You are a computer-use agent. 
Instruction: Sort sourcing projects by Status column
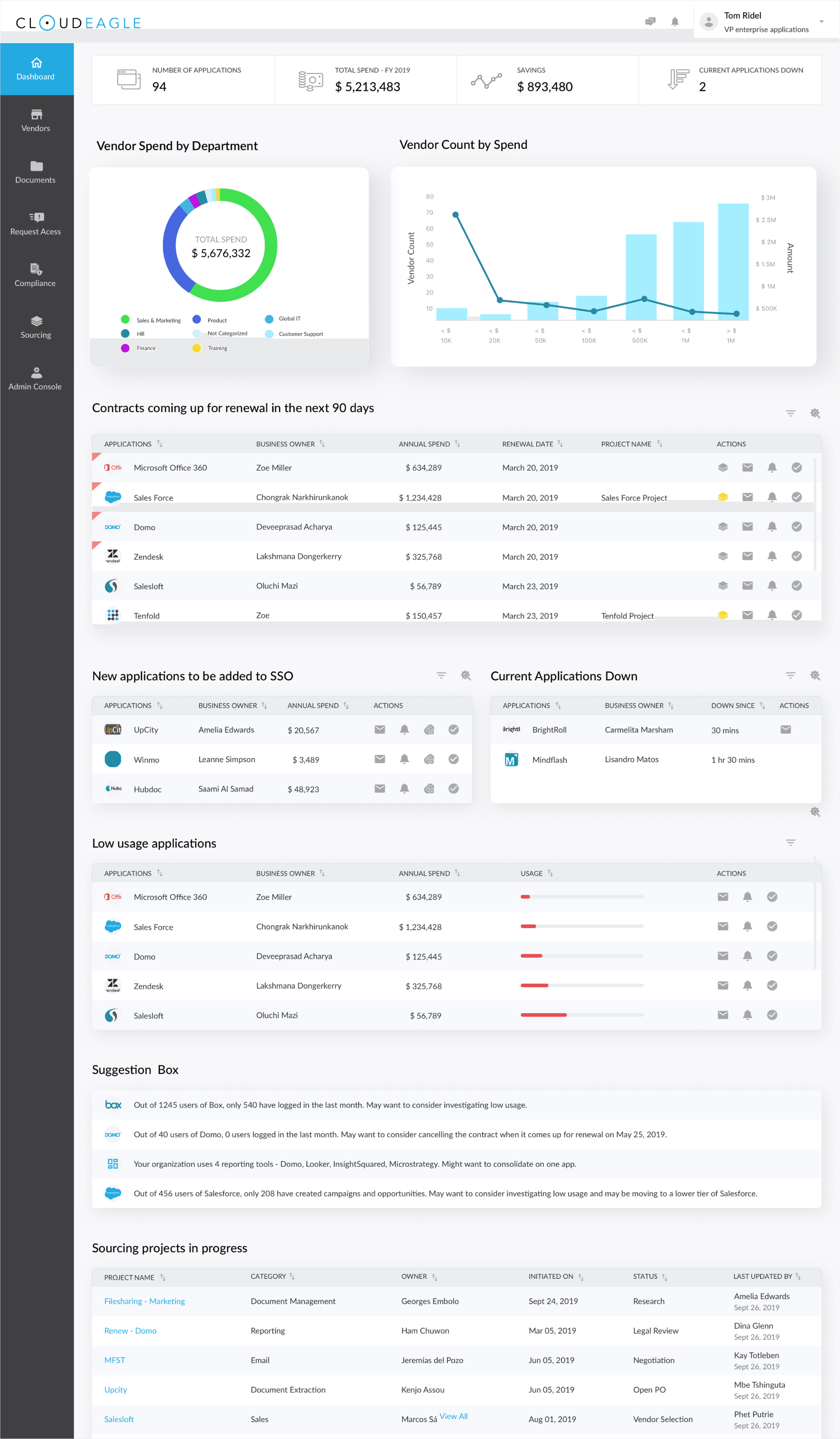point(665,1277)
